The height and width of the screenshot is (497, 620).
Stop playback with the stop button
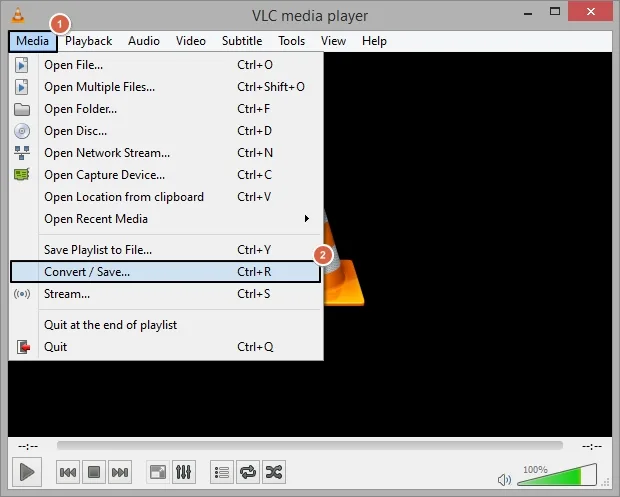click(x=94, y=472)
